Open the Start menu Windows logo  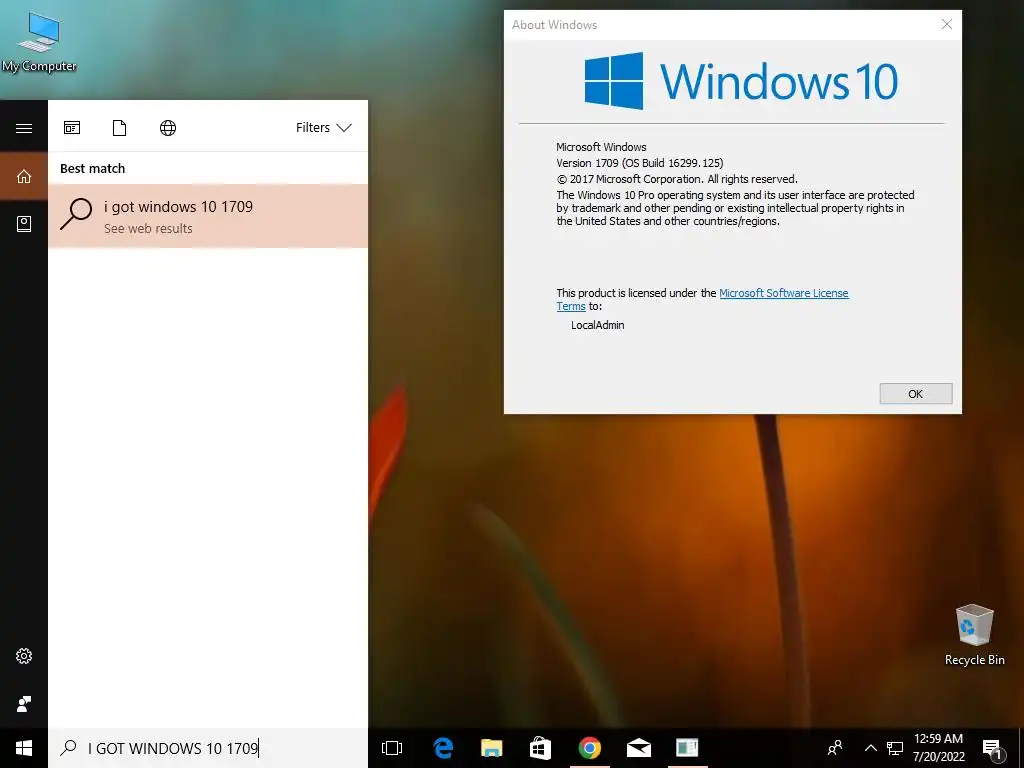(24, 748)
